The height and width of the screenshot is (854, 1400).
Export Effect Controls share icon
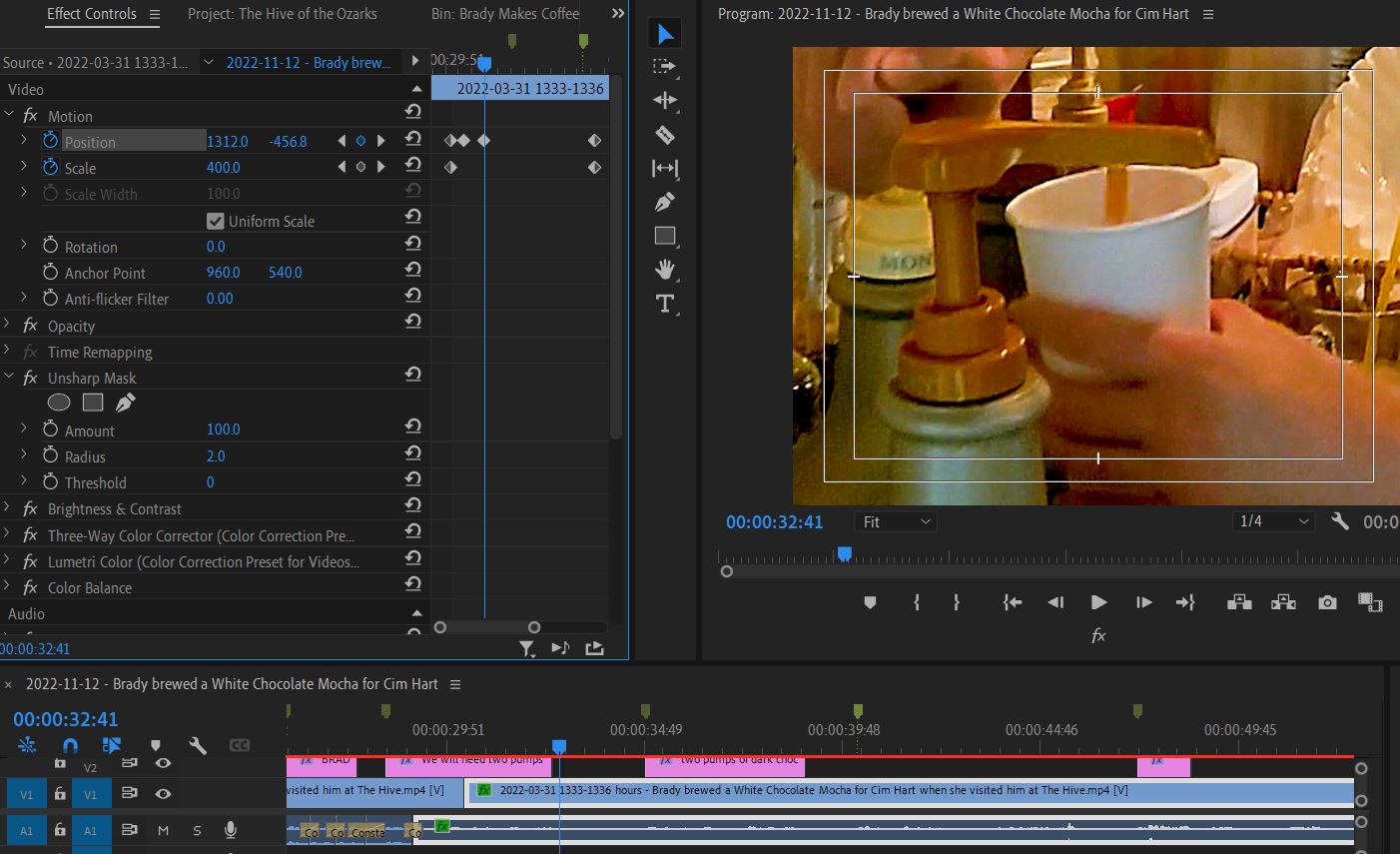[x=594, y=648]
